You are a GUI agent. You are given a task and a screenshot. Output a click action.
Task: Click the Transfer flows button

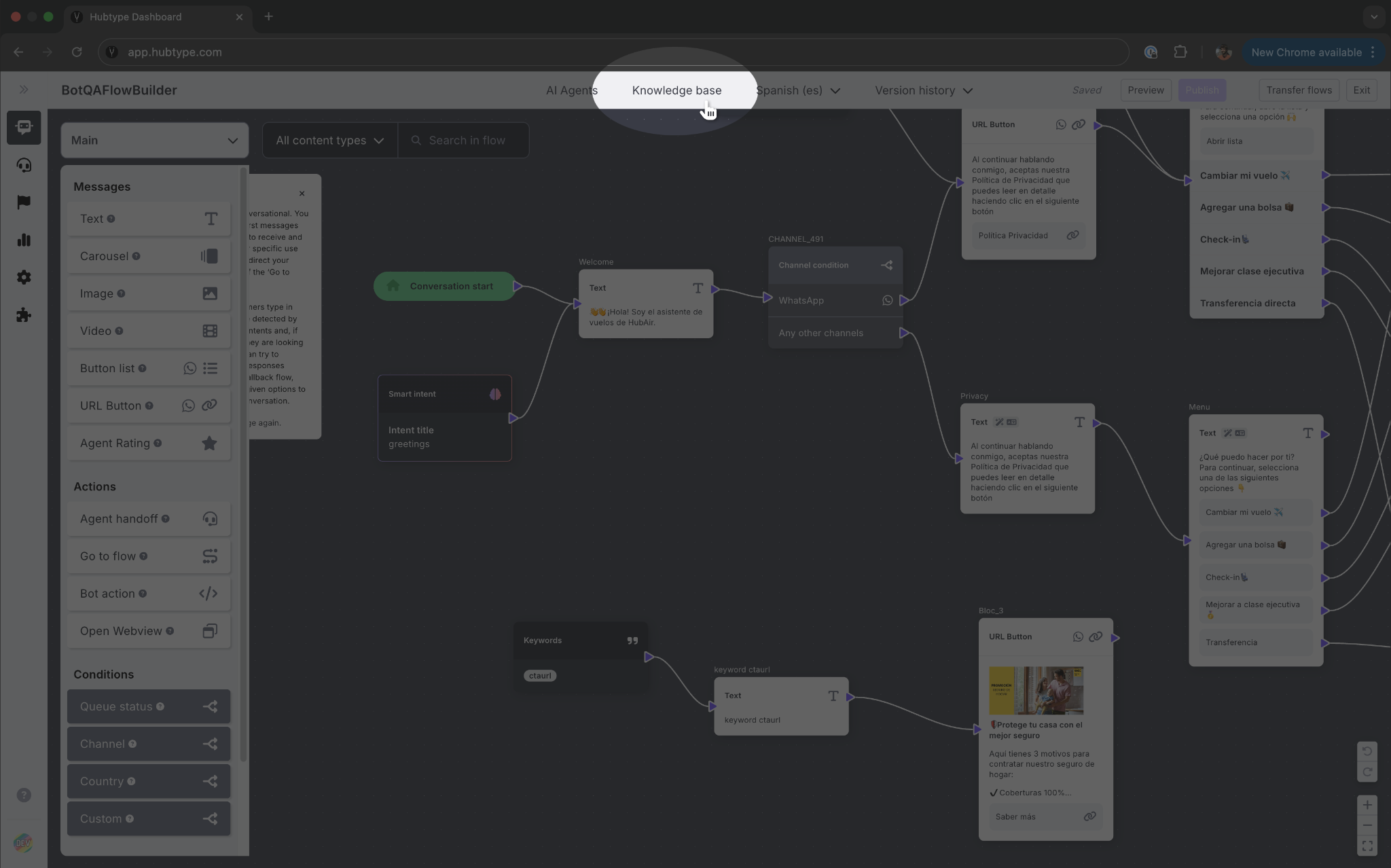click(1298, 90)
